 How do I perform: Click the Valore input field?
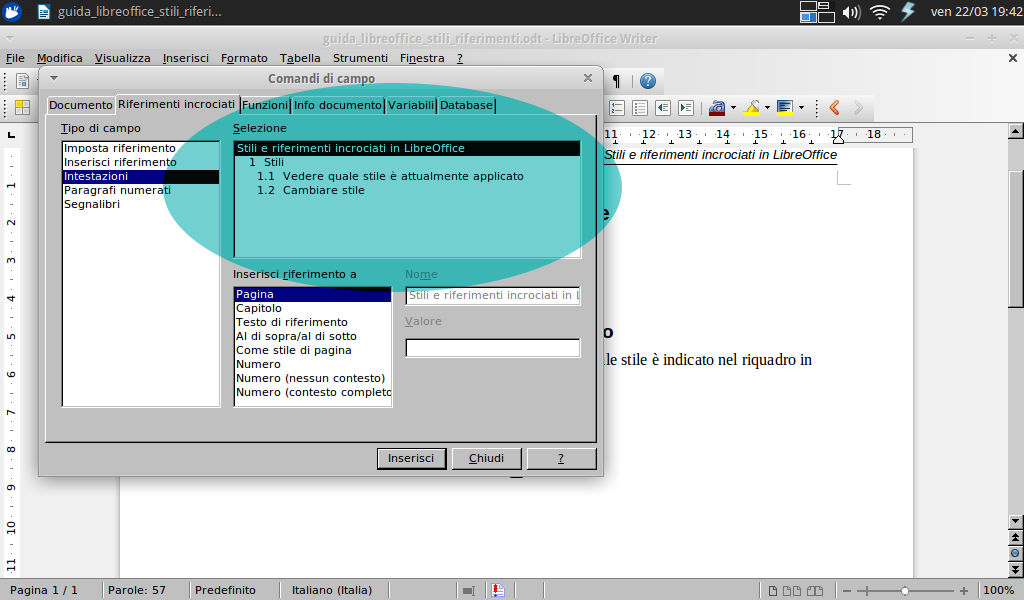(493, 348)
